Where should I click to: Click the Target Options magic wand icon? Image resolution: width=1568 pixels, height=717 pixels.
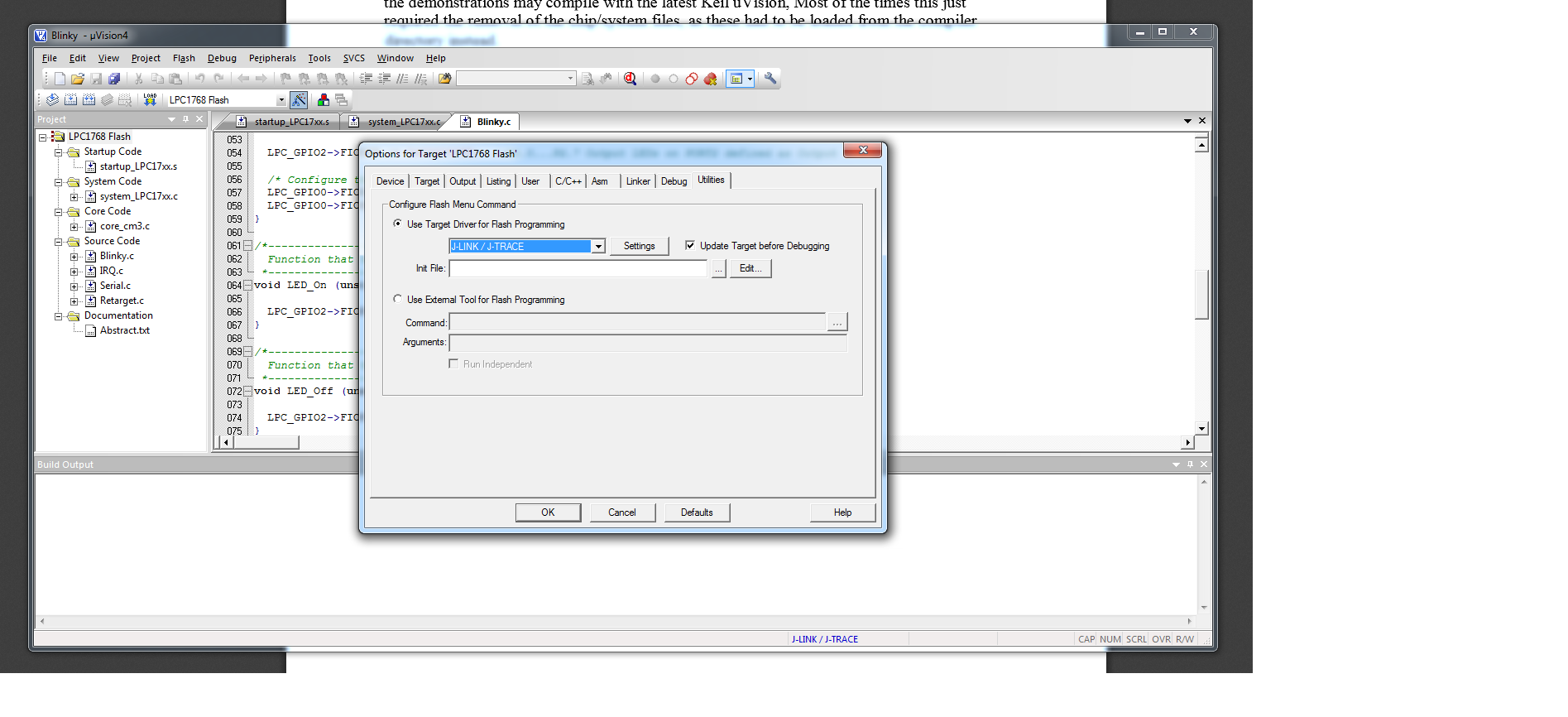coord(299,99)
